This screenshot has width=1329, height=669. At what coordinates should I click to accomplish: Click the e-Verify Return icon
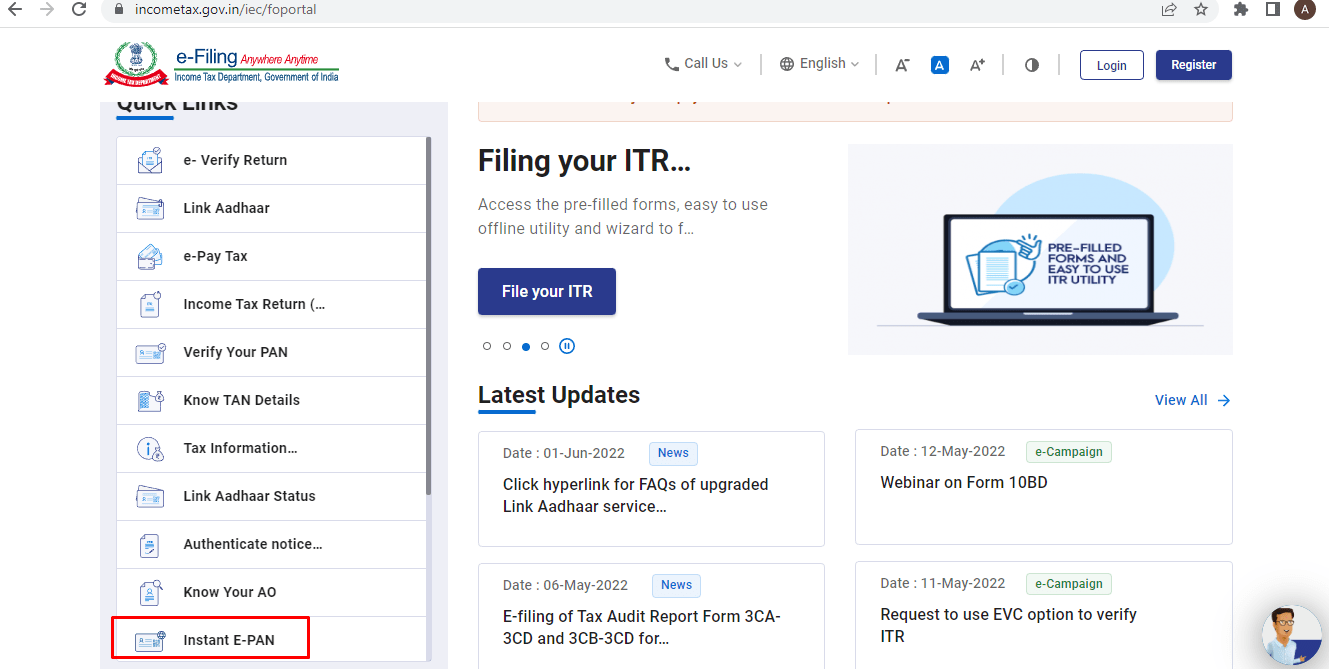point(150,160)
